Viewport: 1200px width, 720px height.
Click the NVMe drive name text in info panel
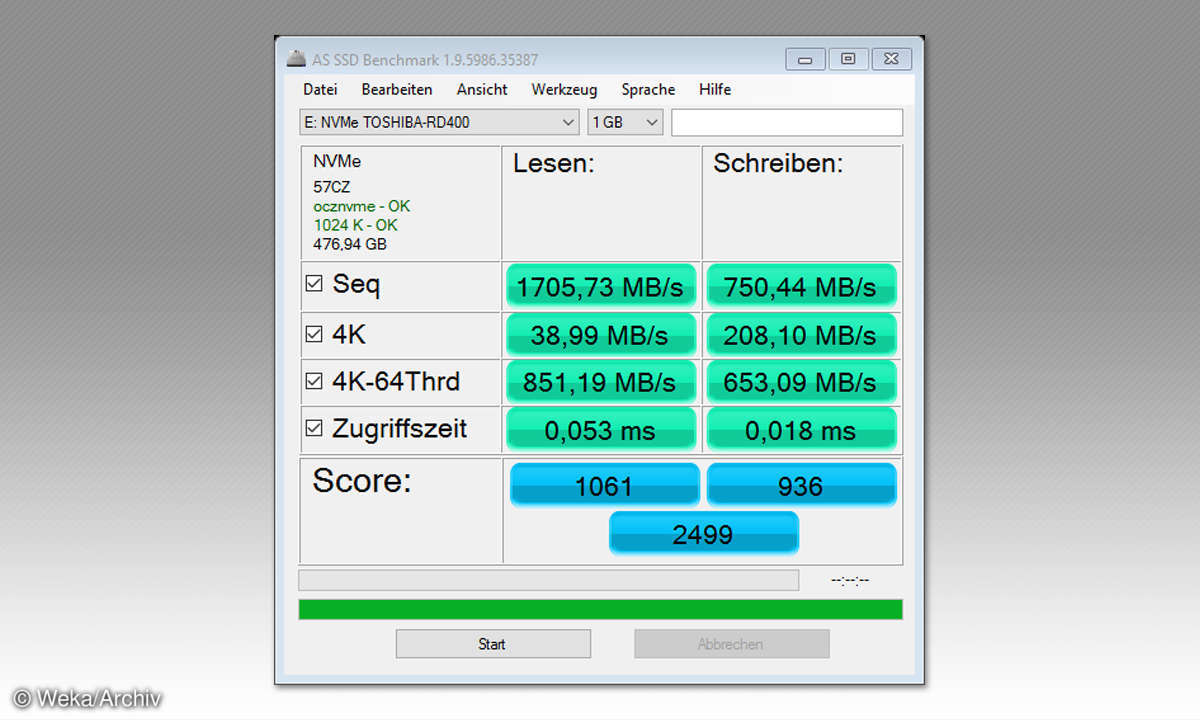click(337, 161)
